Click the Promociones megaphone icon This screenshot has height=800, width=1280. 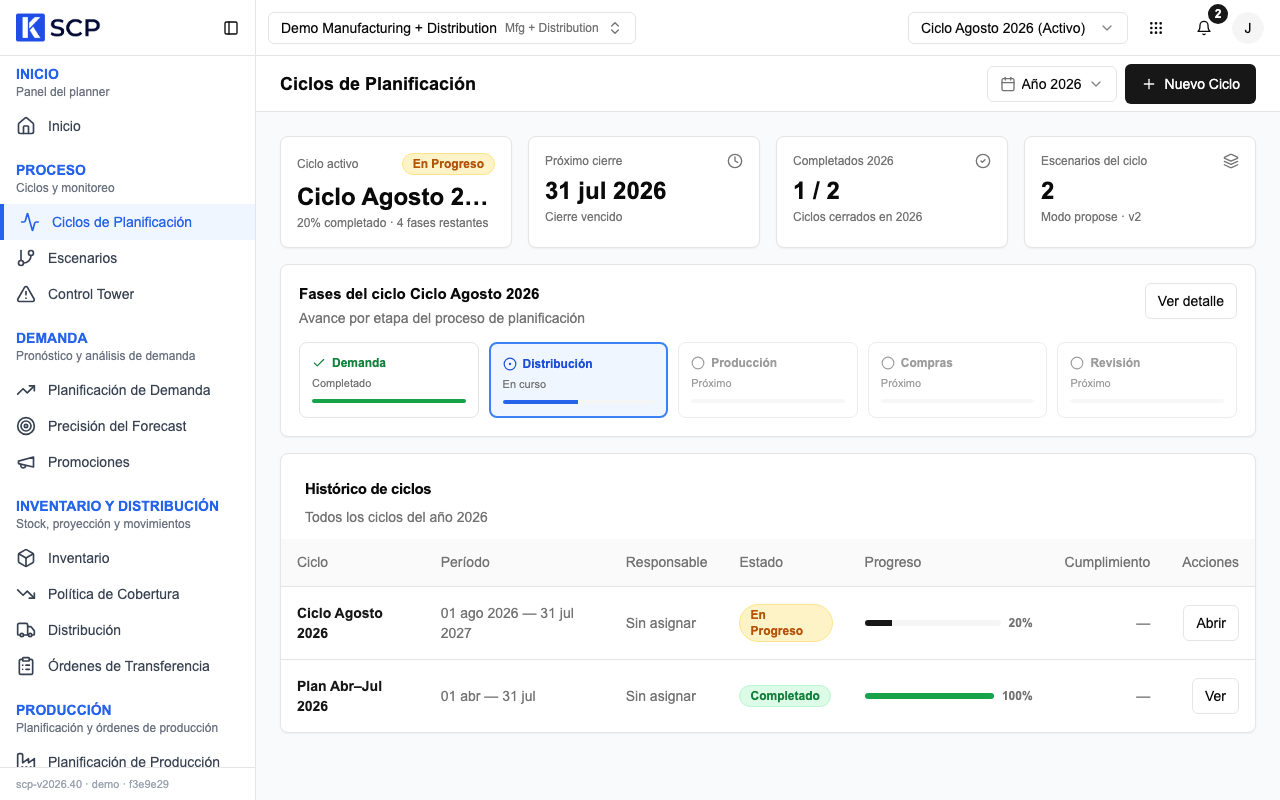(26, 462)
